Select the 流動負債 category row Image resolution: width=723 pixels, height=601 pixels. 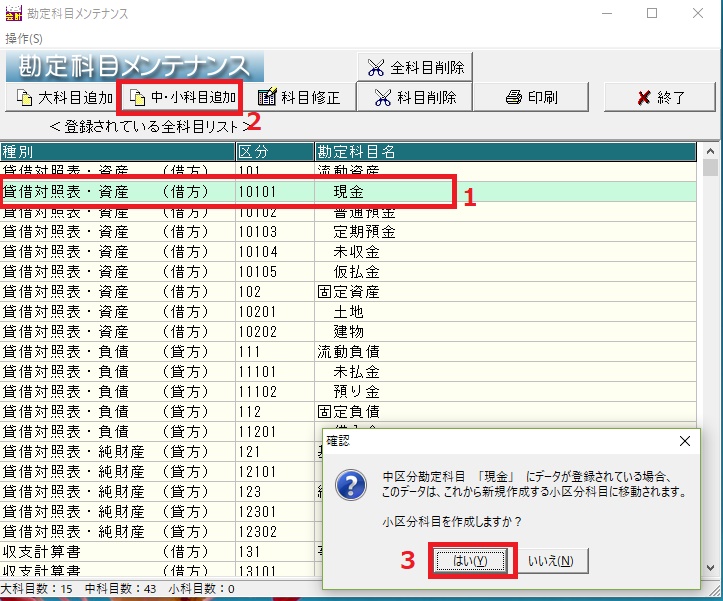348,351
